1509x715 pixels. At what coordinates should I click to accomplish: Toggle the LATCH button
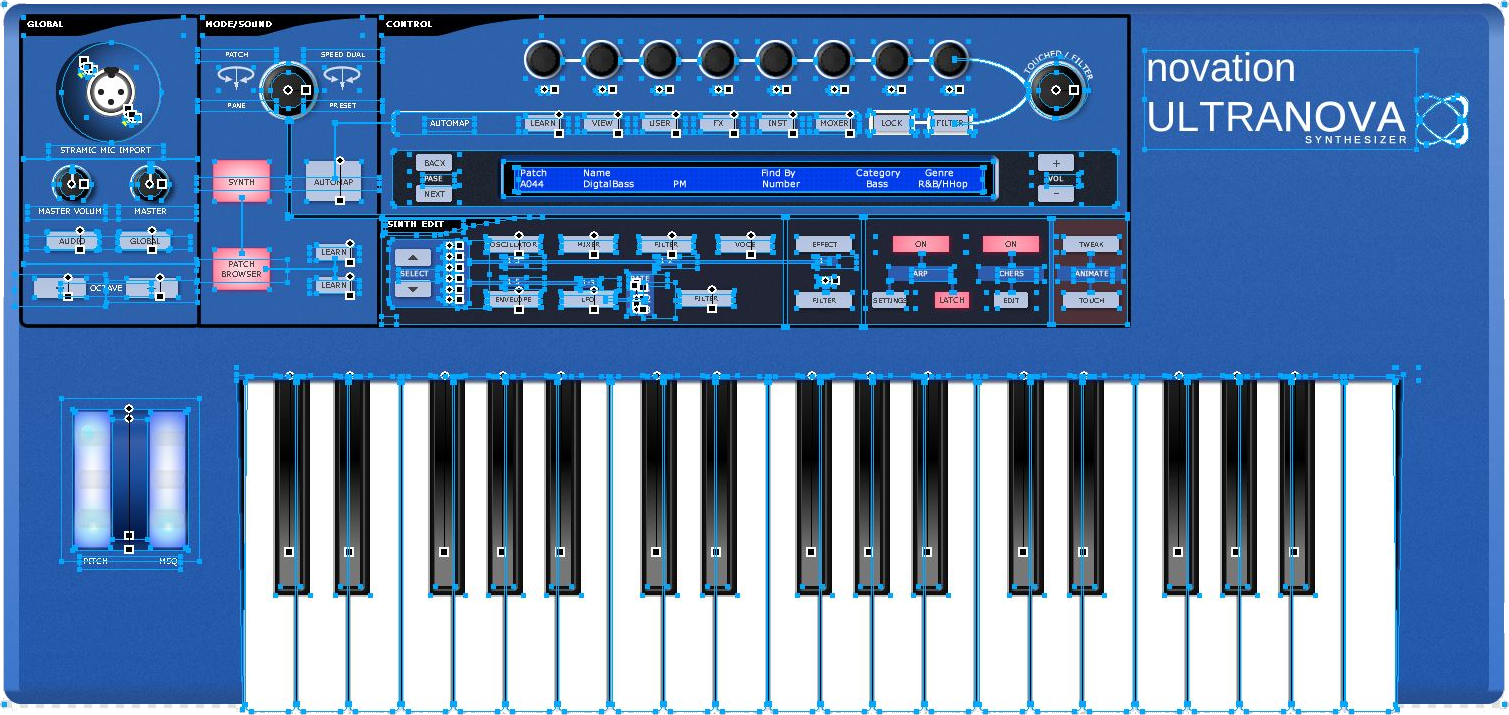click(x=951, y=300)
